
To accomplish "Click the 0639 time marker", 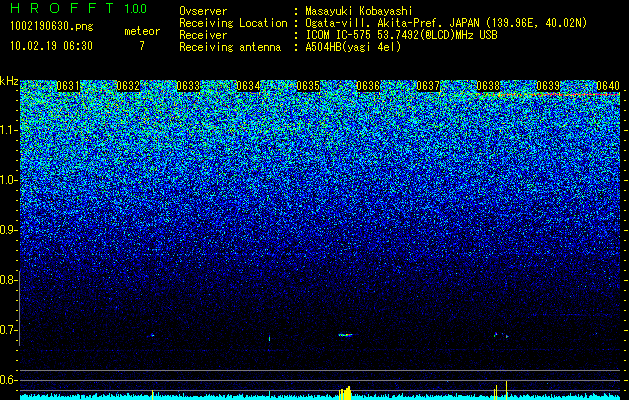I will tap(548, 86).
